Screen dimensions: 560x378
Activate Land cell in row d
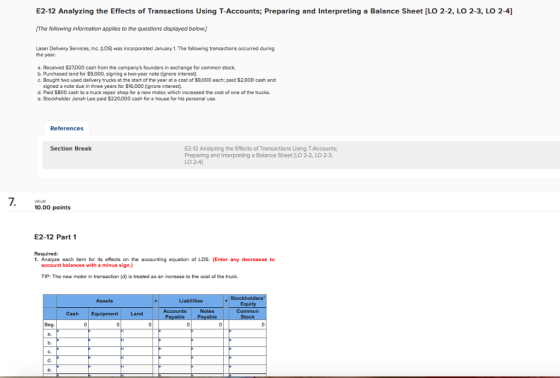[137, 360]
